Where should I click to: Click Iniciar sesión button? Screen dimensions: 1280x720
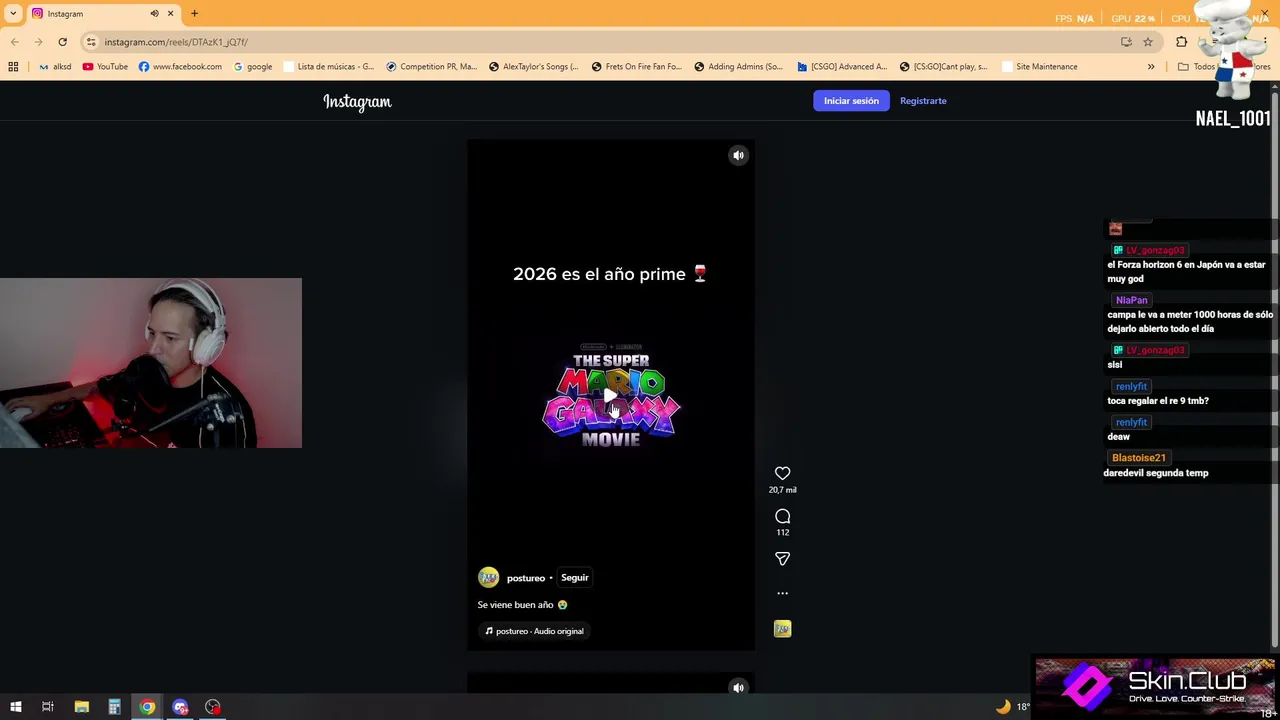click(851, 100)
